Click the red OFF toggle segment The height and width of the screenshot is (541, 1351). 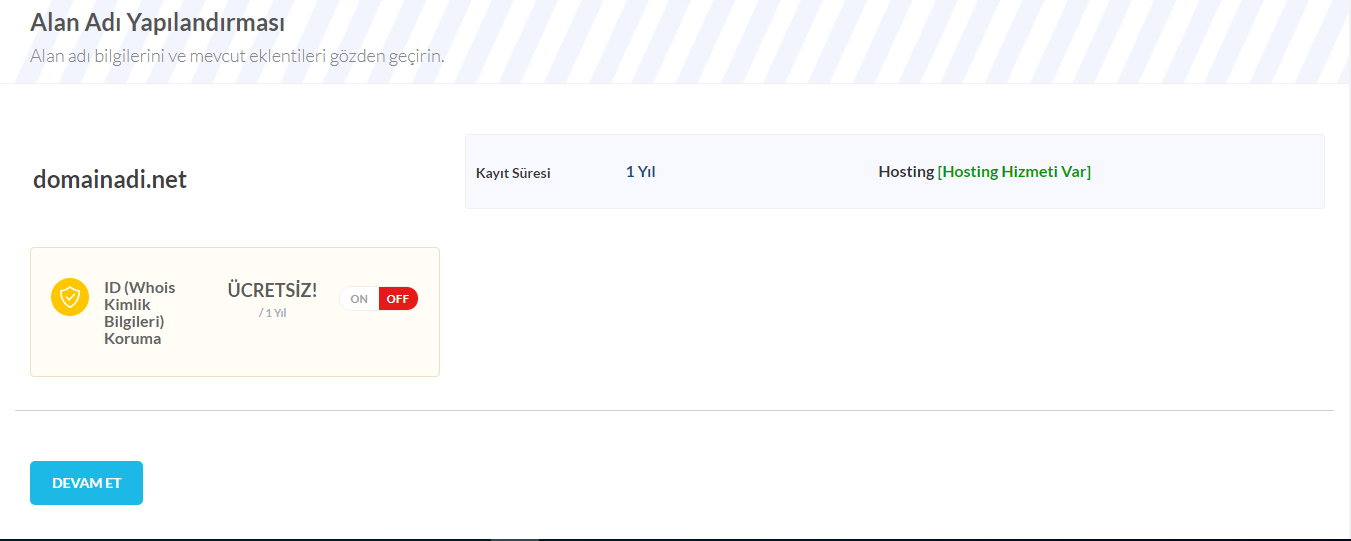point(398,299)
